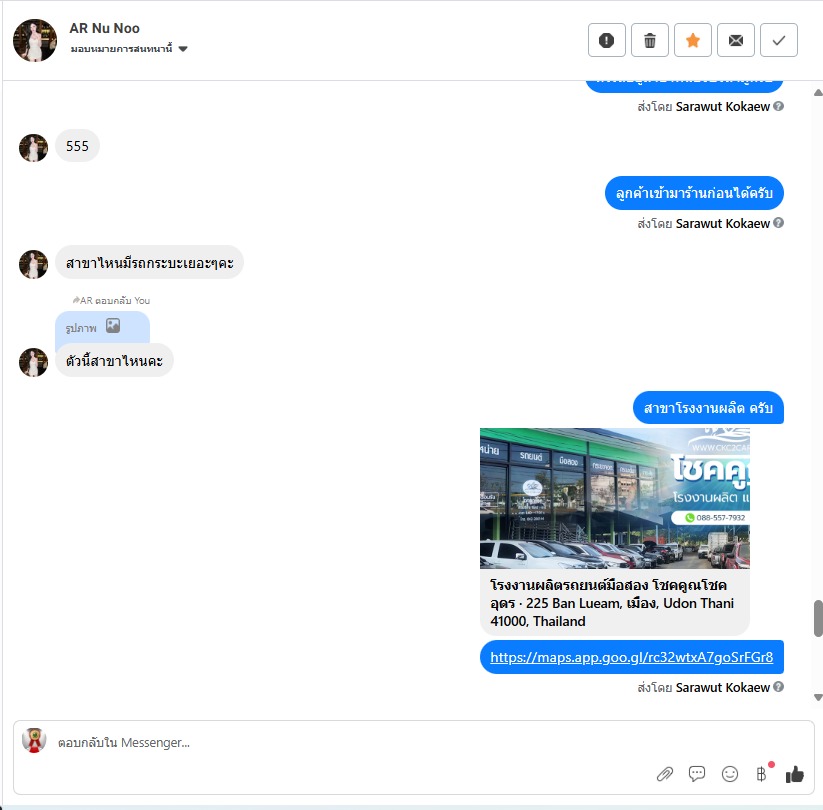Image resolution: width=823 pixels, height=810 pixels.
Task: Mark conversation unread with envelope icon
Action: click(x=735, y=40)
